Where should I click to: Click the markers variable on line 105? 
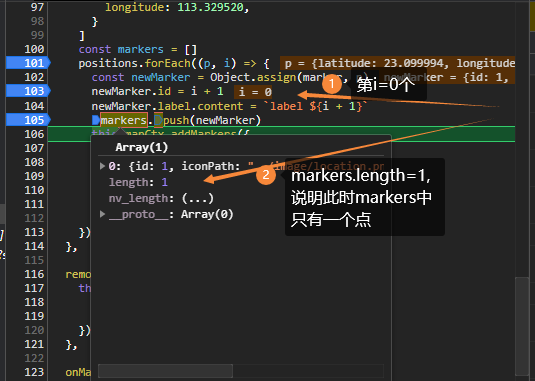click(x=124, y=120)
